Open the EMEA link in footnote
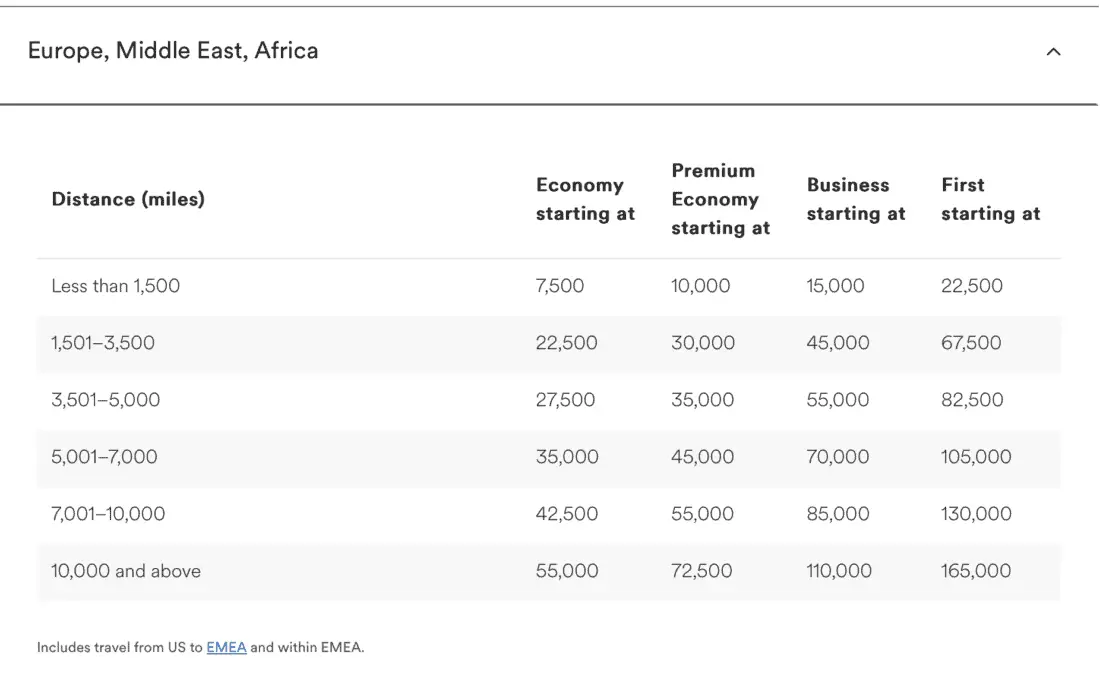The width and height of the screenshot is (1100, 696). pos(226,647)
